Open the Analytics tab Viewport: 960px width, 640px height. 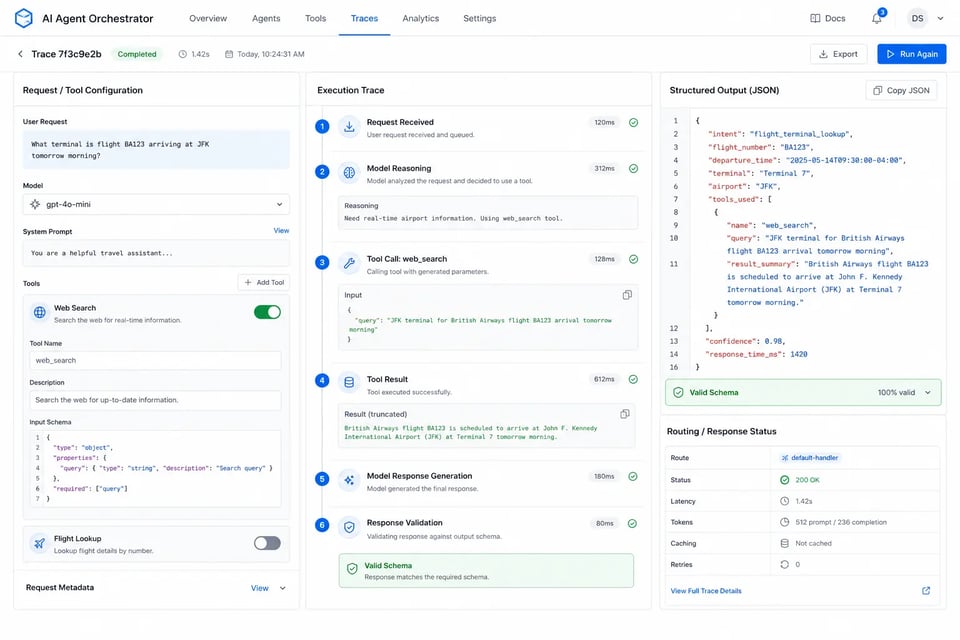[x=421, y=18]
